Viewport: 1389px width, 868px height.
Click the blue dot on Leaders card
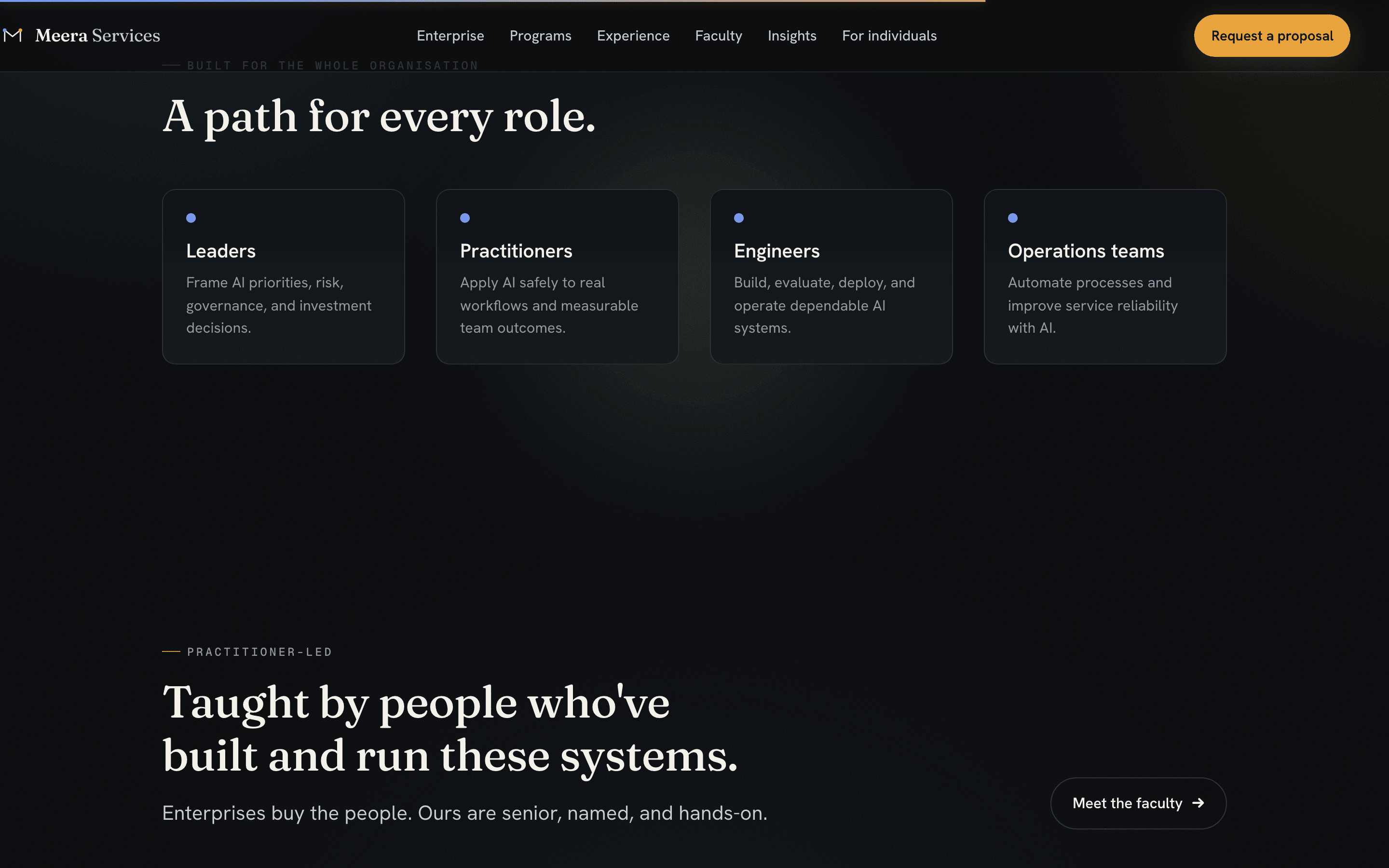coord(191,217)
